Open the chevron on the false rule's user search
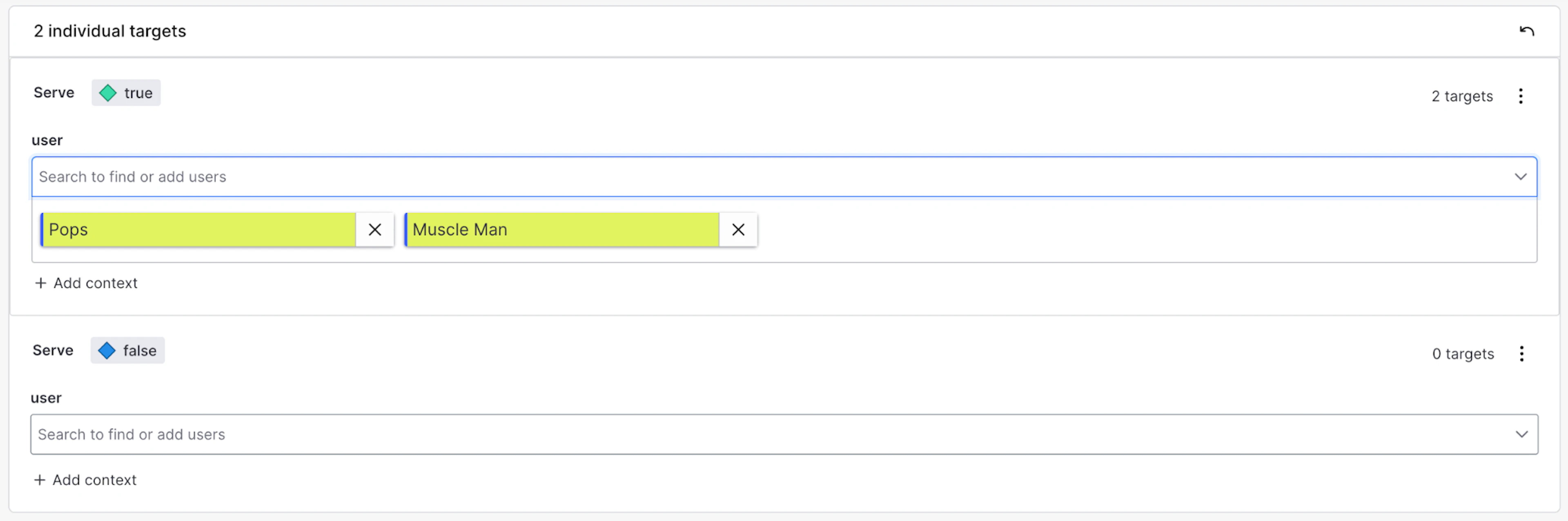The image size is (1568, 521). click(x=1522, y=434)
